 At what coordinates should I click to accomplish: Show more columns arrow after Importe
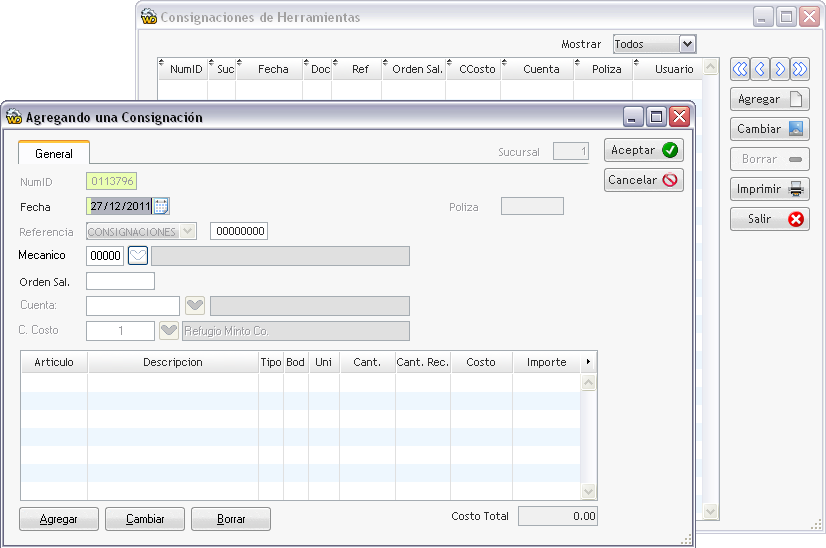[x=588, y=362]
